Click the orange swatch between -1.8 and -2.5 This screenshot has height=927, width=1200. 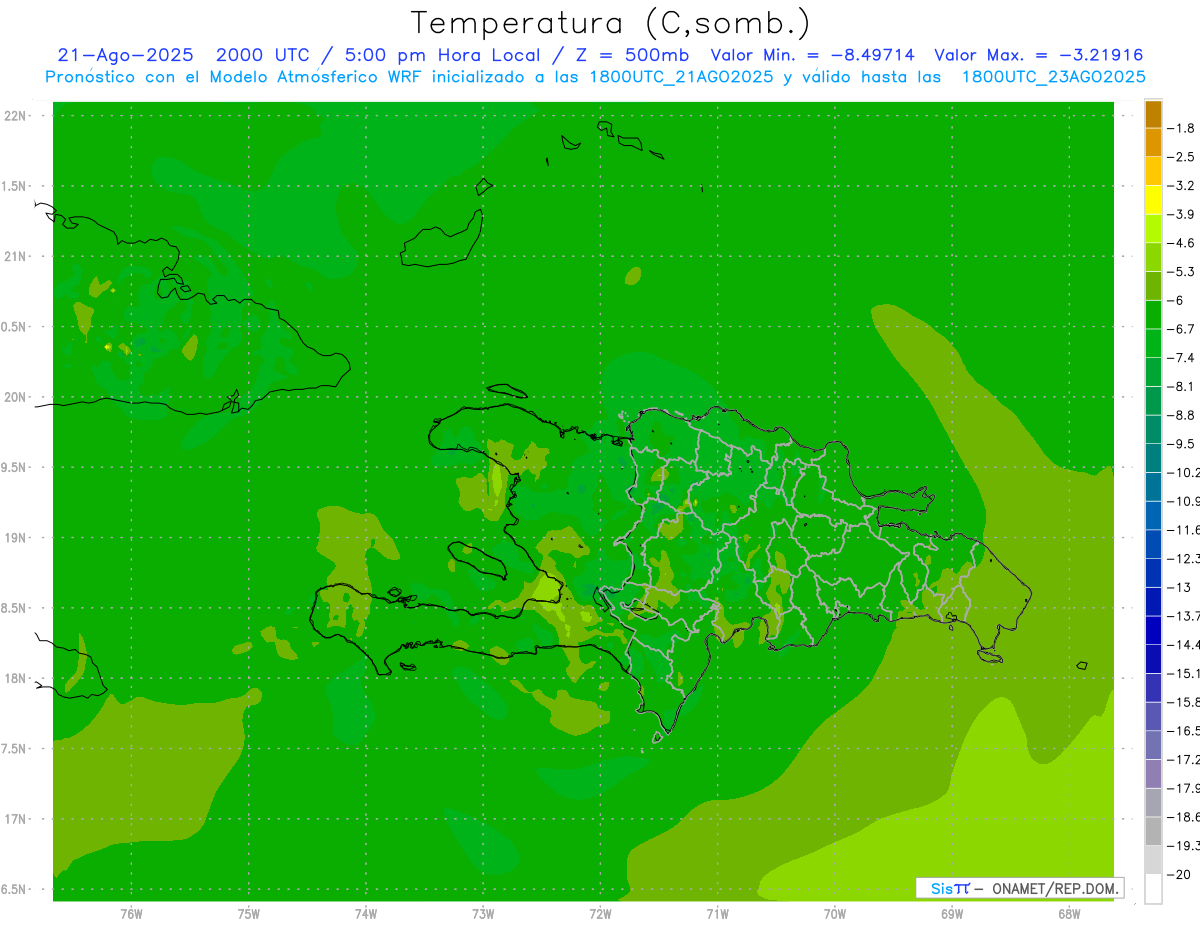coord(1153,142)
